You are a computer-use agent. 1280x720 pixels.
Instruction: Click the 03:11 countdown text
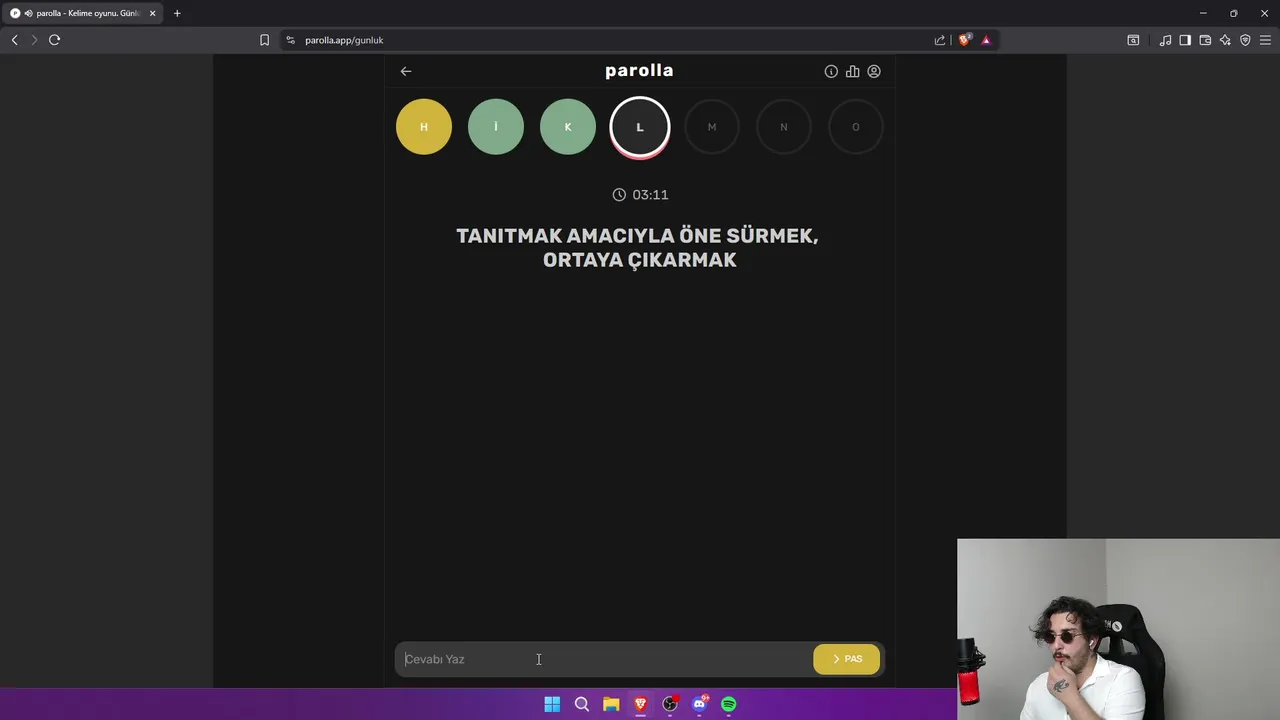click(x=650, y=195)
